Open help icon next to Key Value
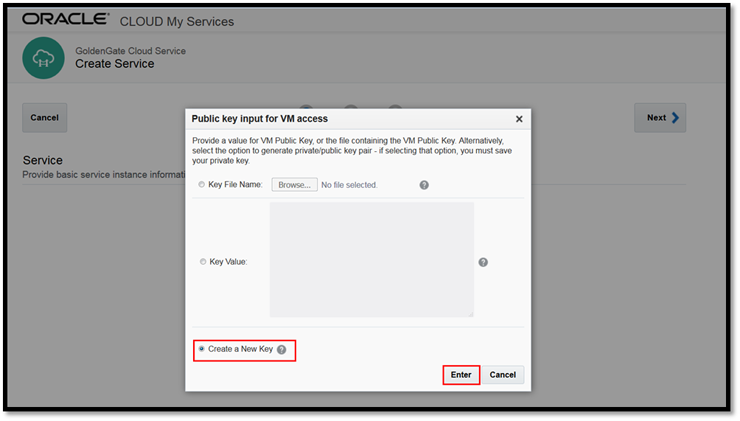 (483, 262)
